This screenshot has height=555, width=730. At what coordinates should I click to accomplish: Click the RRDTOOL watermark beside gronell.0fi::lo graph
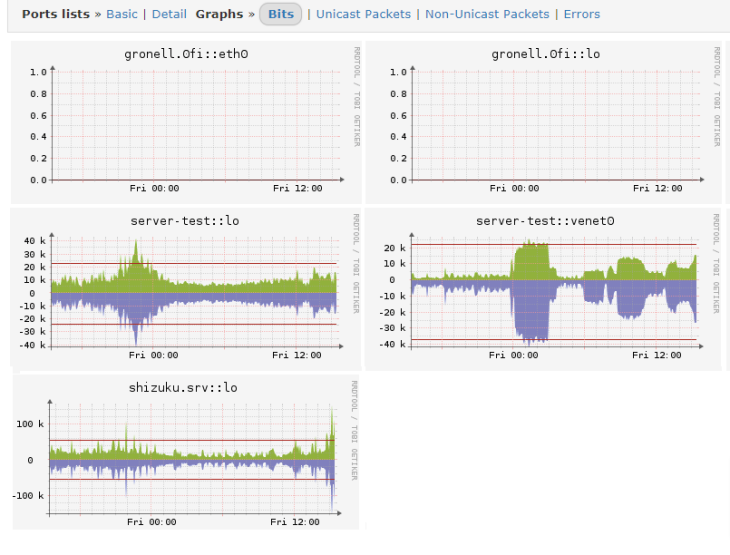715,95
